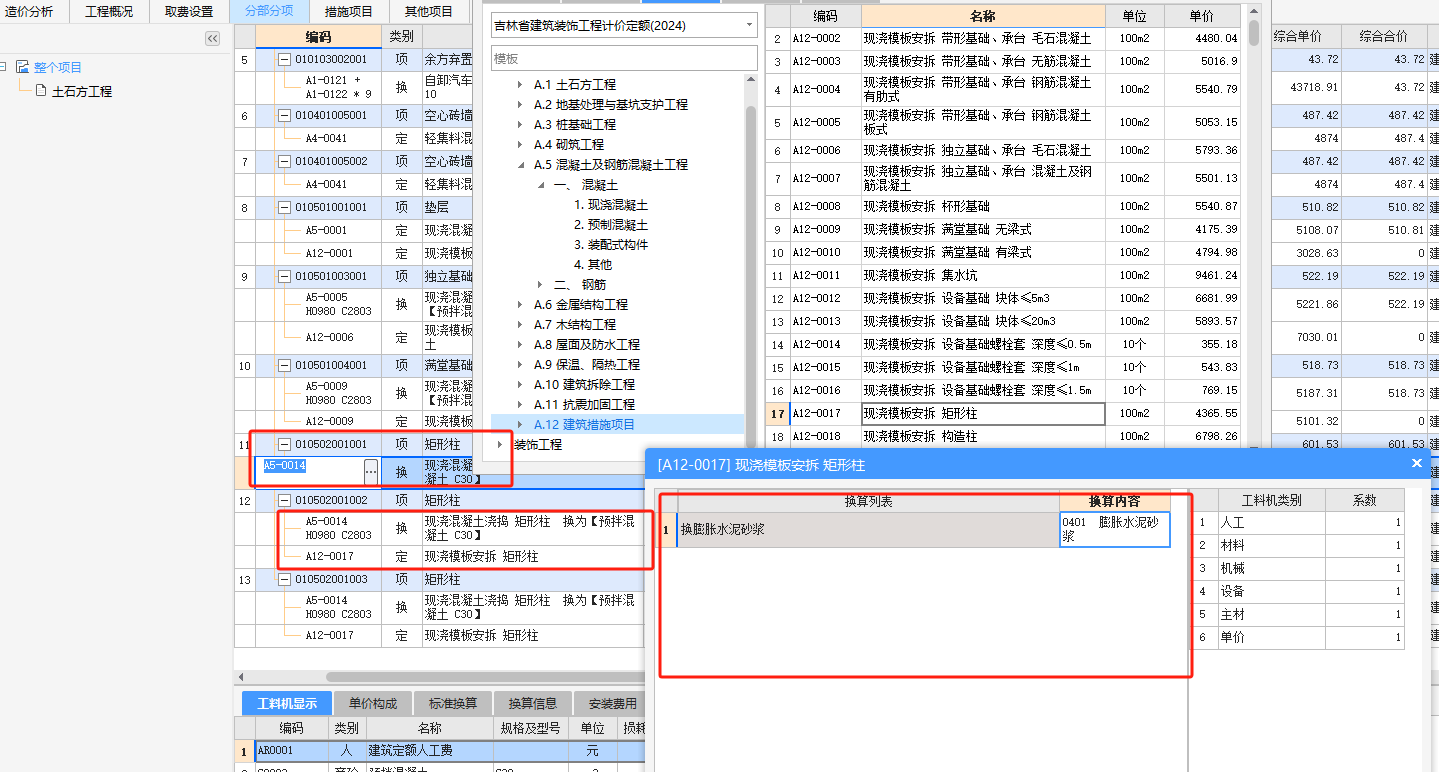Viewport: 1439px width, 772px height.
Task: Expand A.9 保温、隔热工程 chapter
Action: click(520, 365)
